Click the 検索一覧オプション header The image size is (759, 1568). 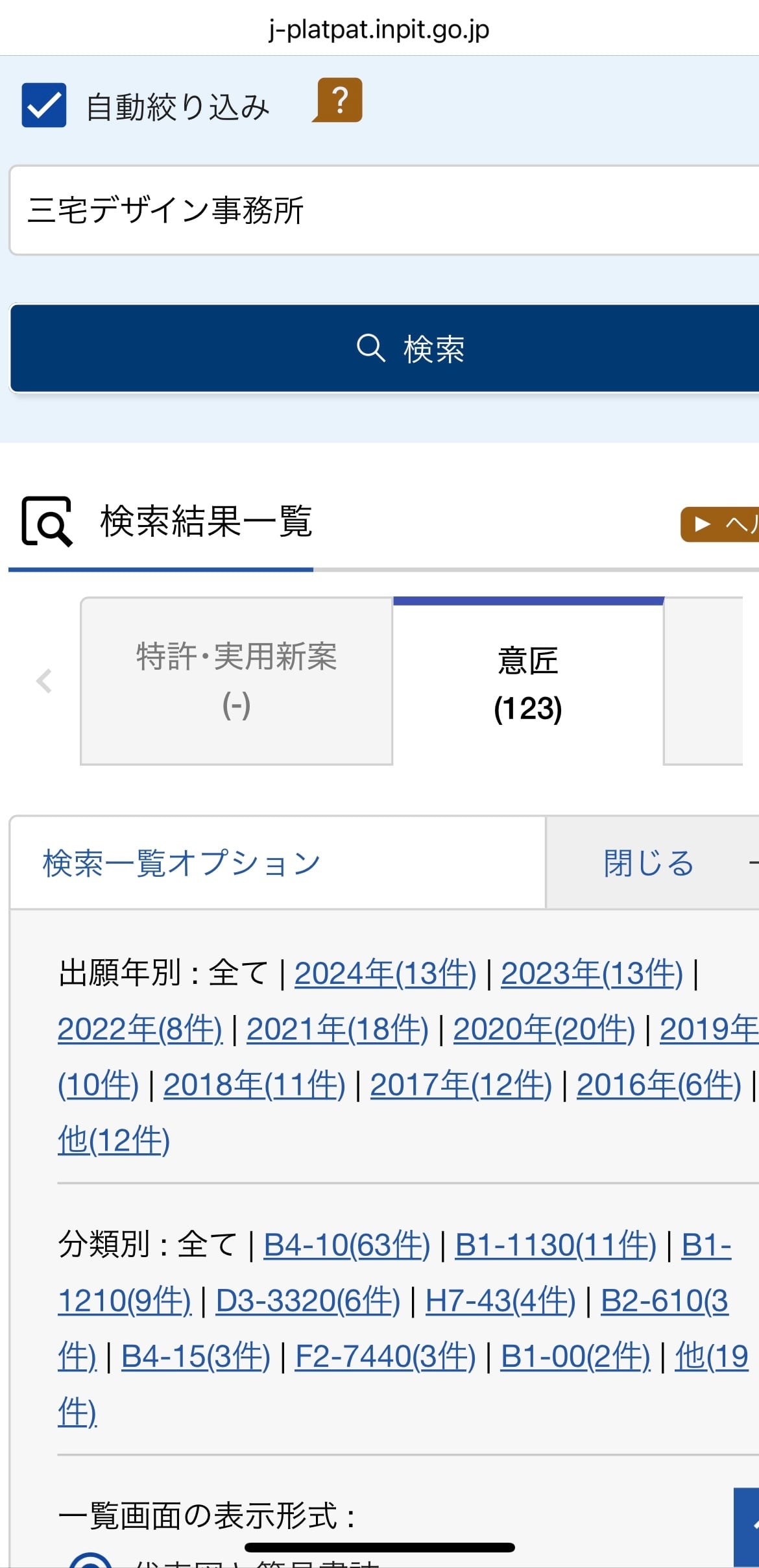182,863
